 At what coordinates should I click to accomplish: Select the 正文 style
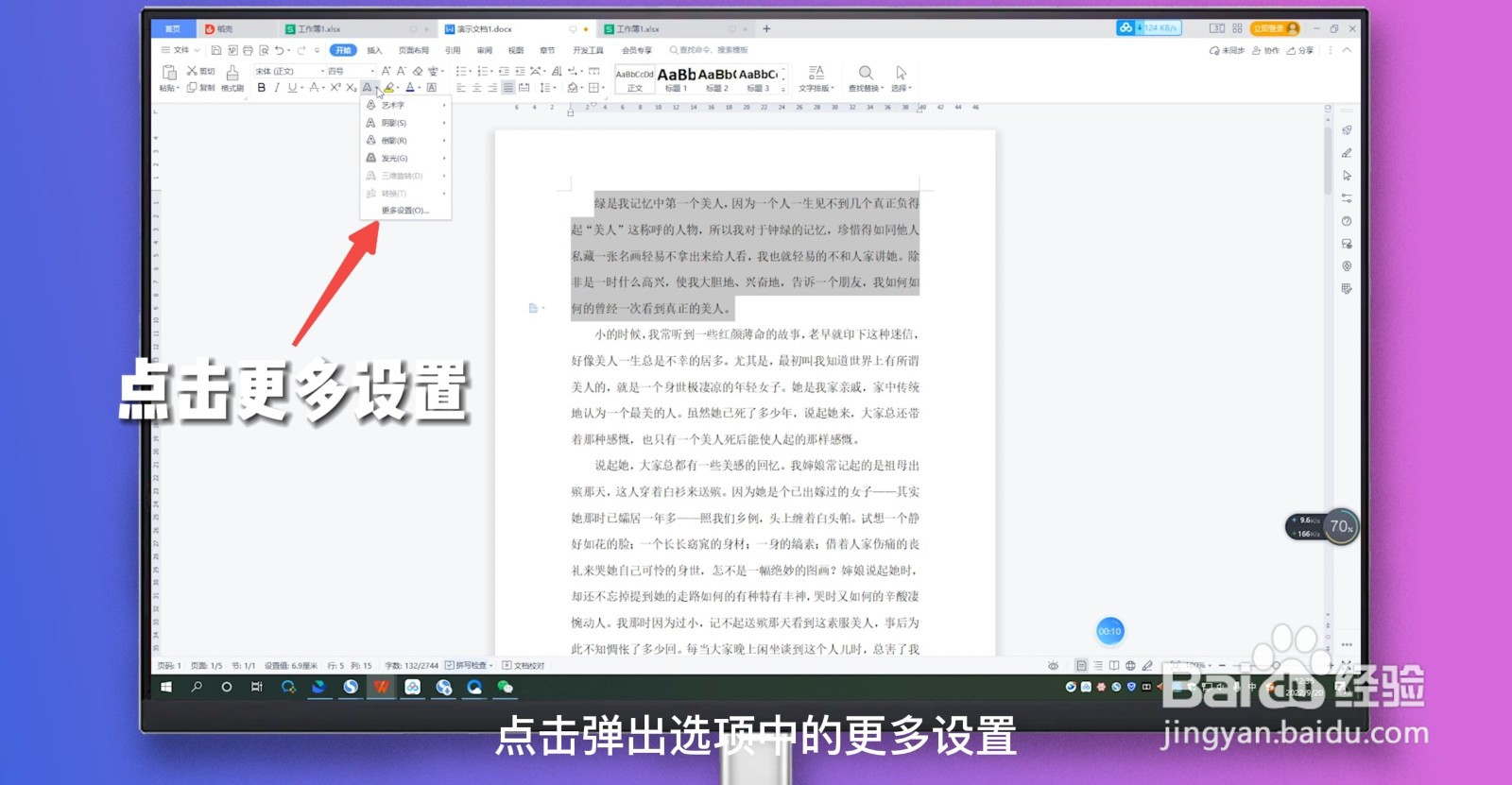(x=634, y=79)
